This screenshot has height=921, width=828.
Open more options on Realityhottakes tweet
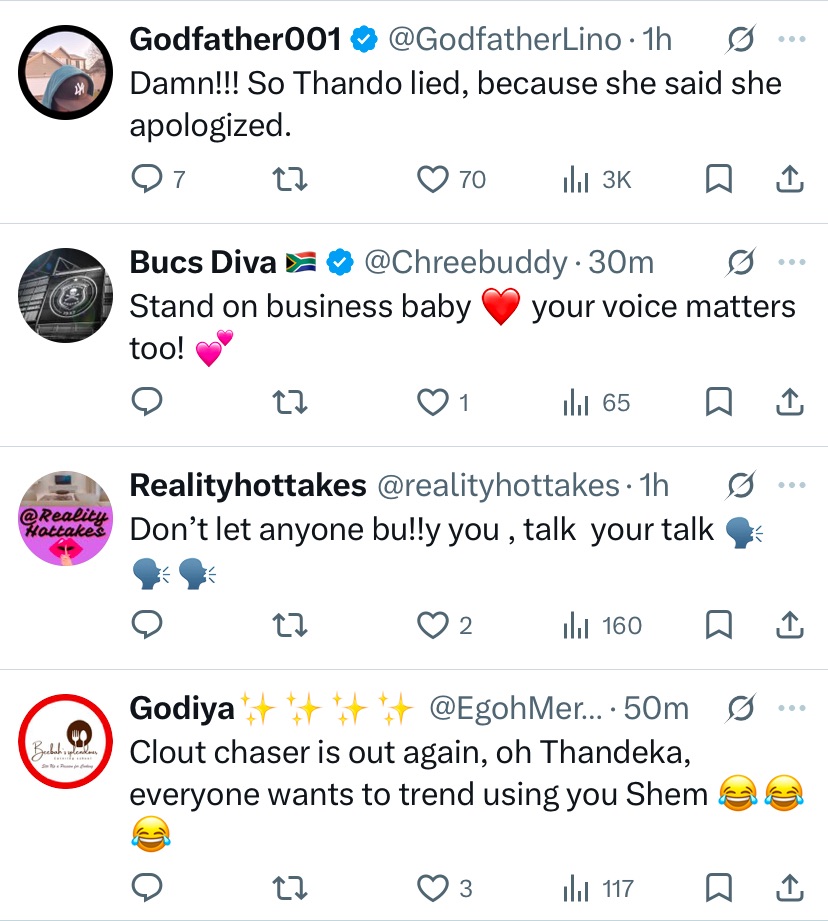click(791, 486)
